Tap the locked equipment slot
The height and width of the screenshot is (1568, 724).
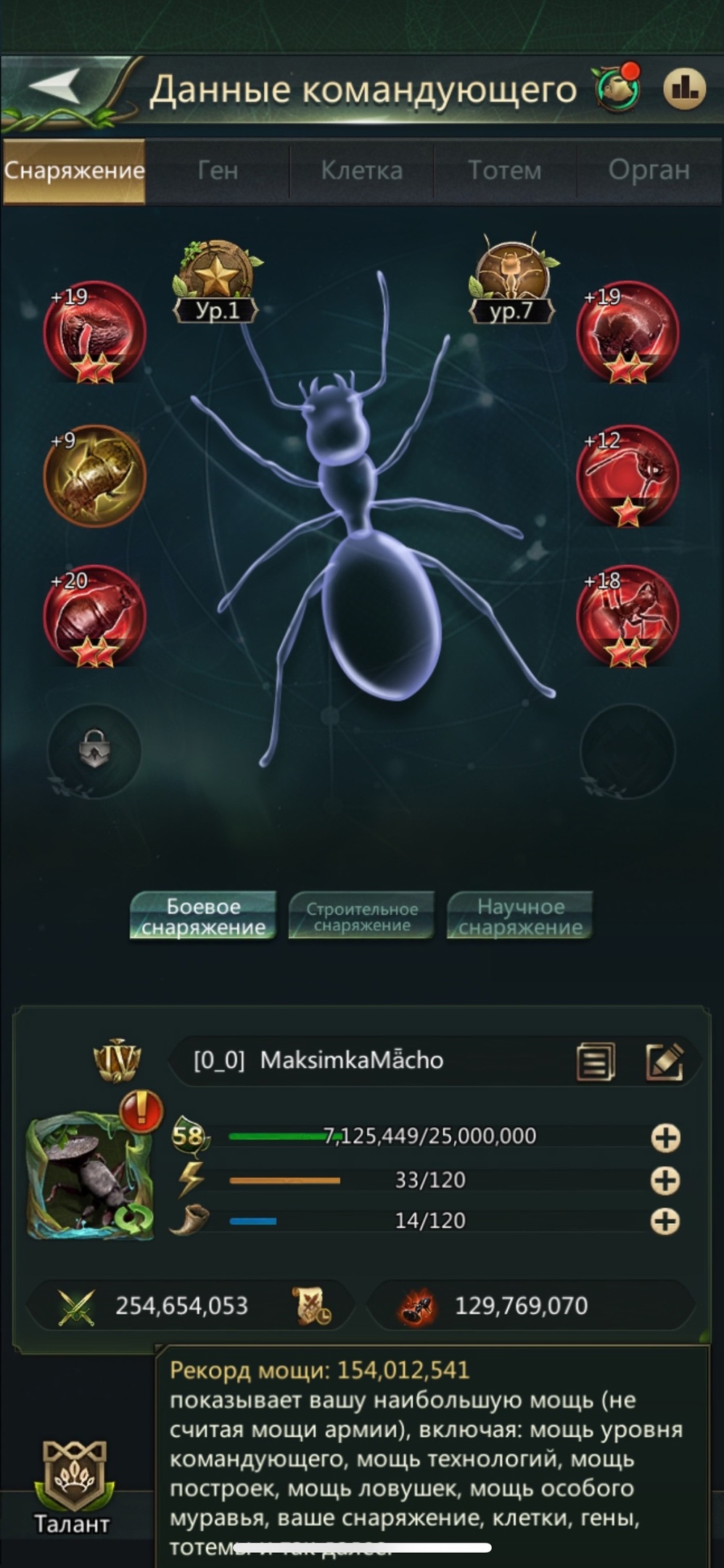[94, 751]
